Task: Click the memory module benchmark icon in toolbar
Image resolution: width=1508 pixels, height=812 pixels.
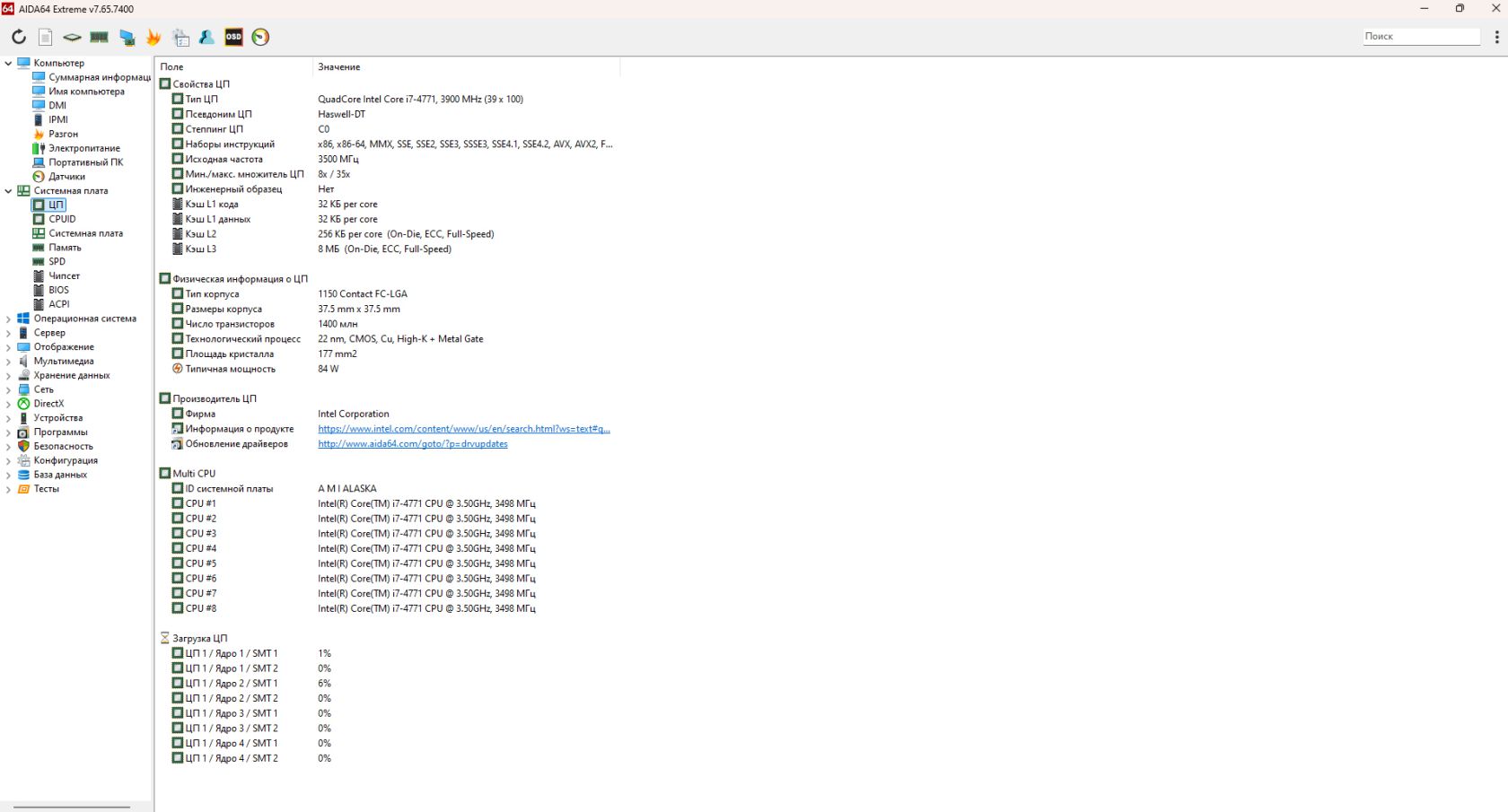Action: (x=99, y=37)
